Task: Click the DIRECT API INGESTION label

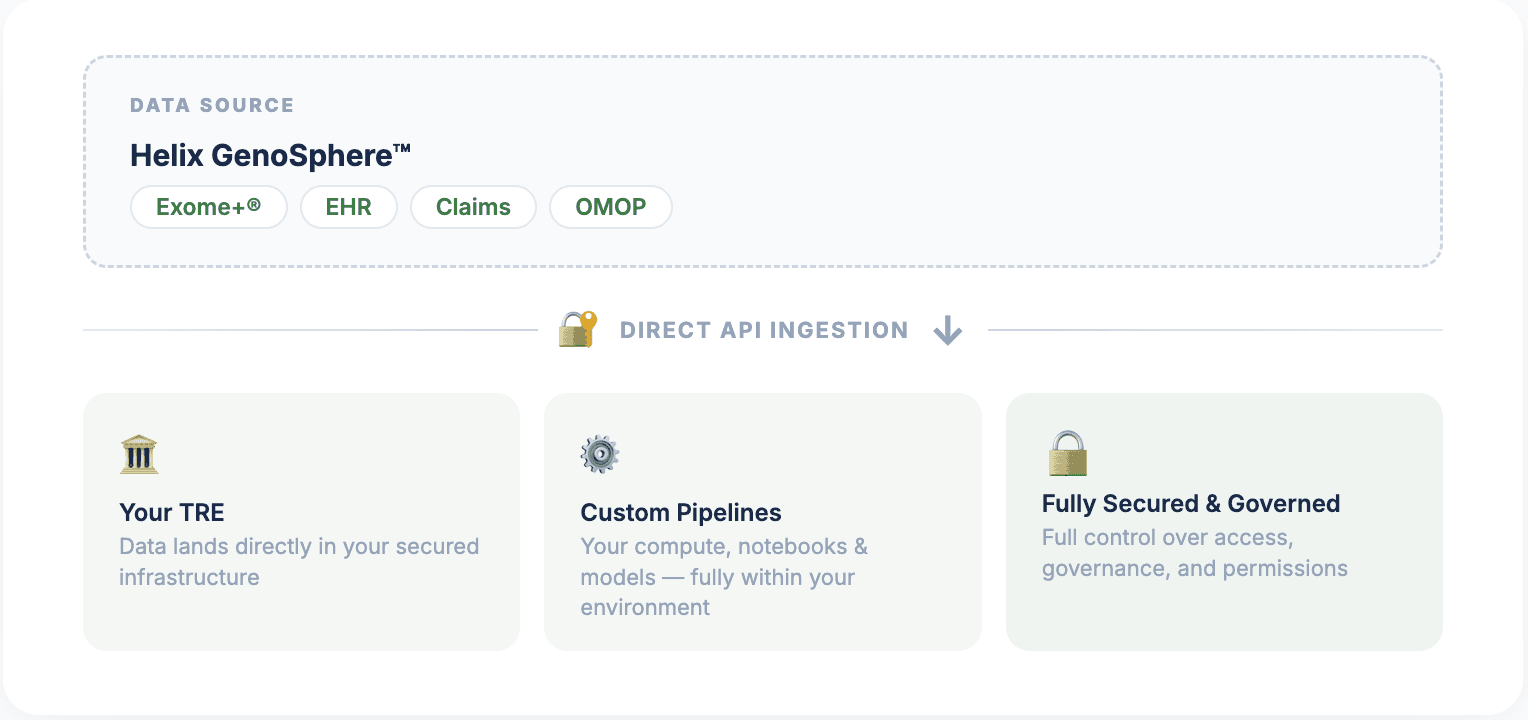Action: (x=764, y=331)
